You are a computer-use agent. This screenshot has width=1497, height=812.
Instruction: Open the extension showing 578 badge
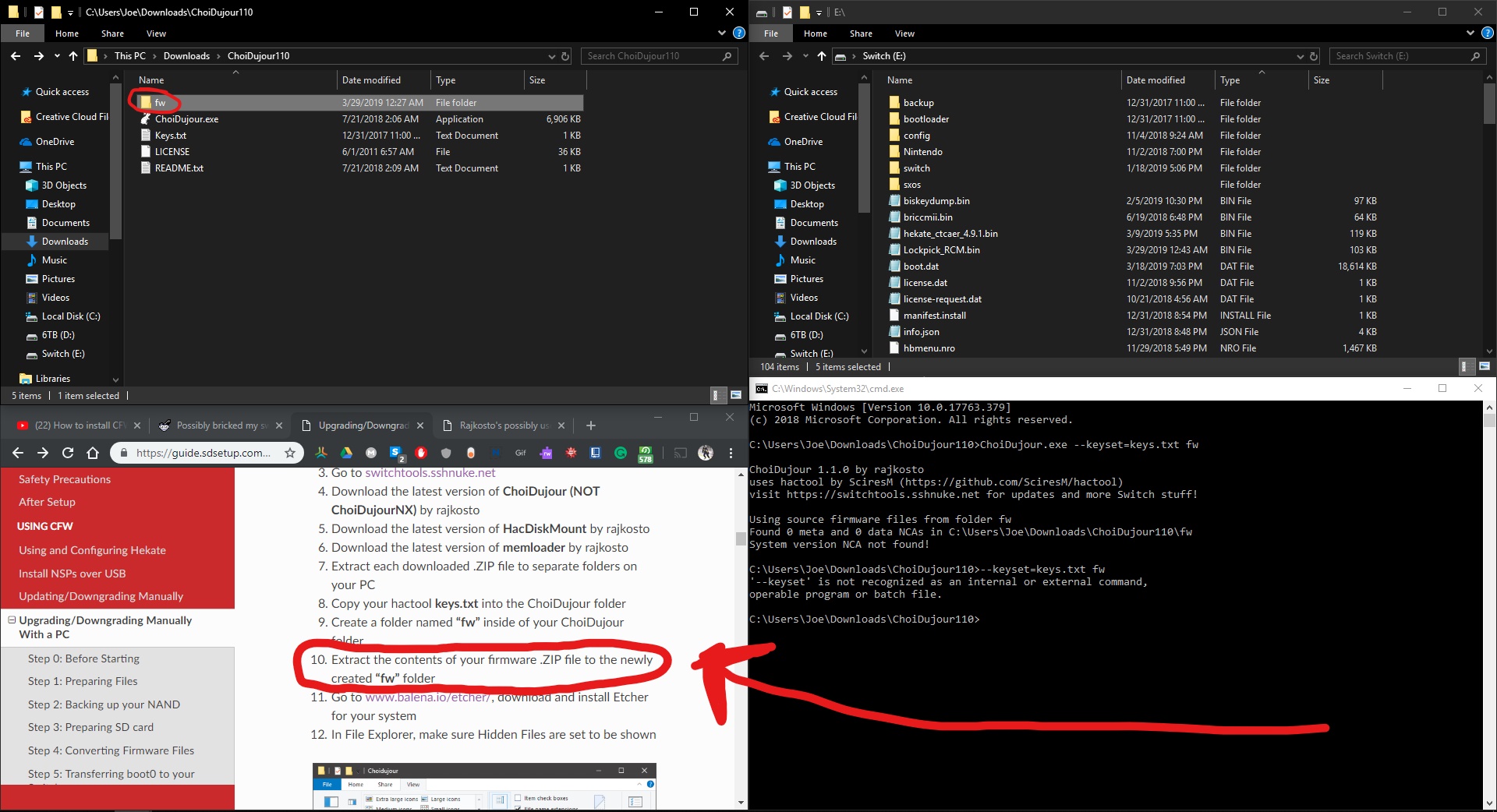[x=646, y=454]
